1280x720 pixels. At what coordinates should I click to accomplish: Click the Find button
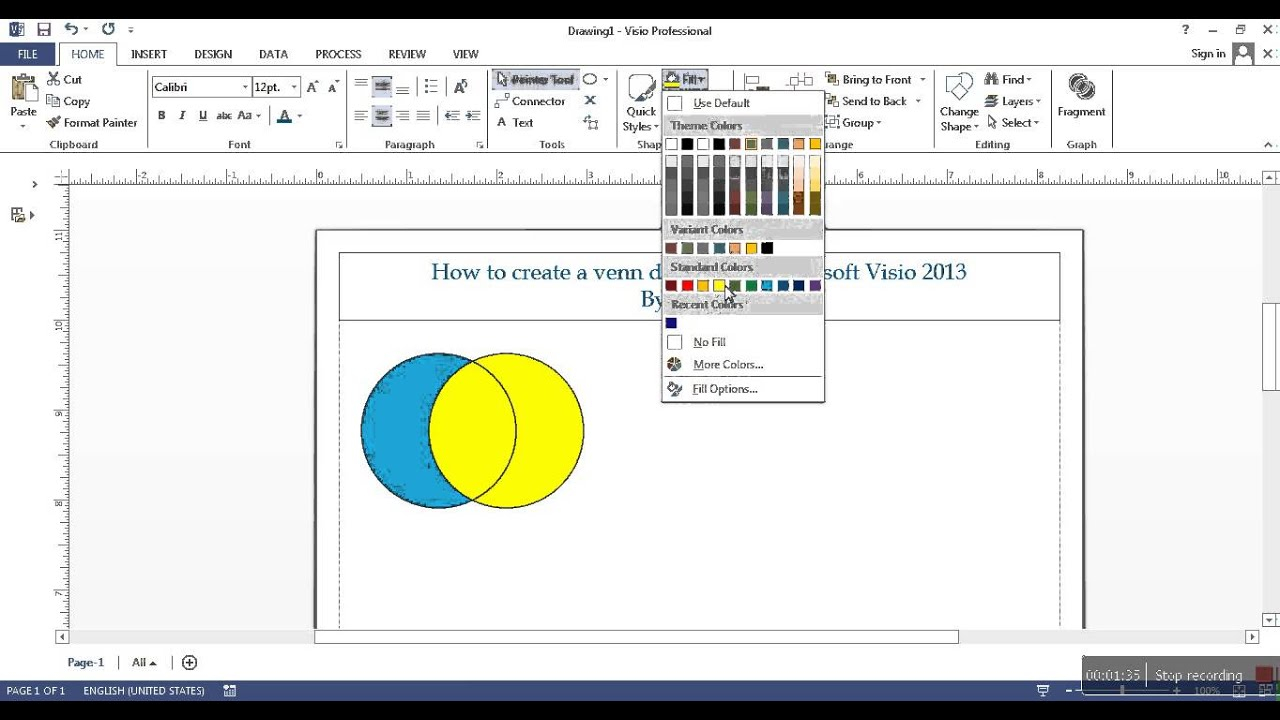click(1008, 79)
